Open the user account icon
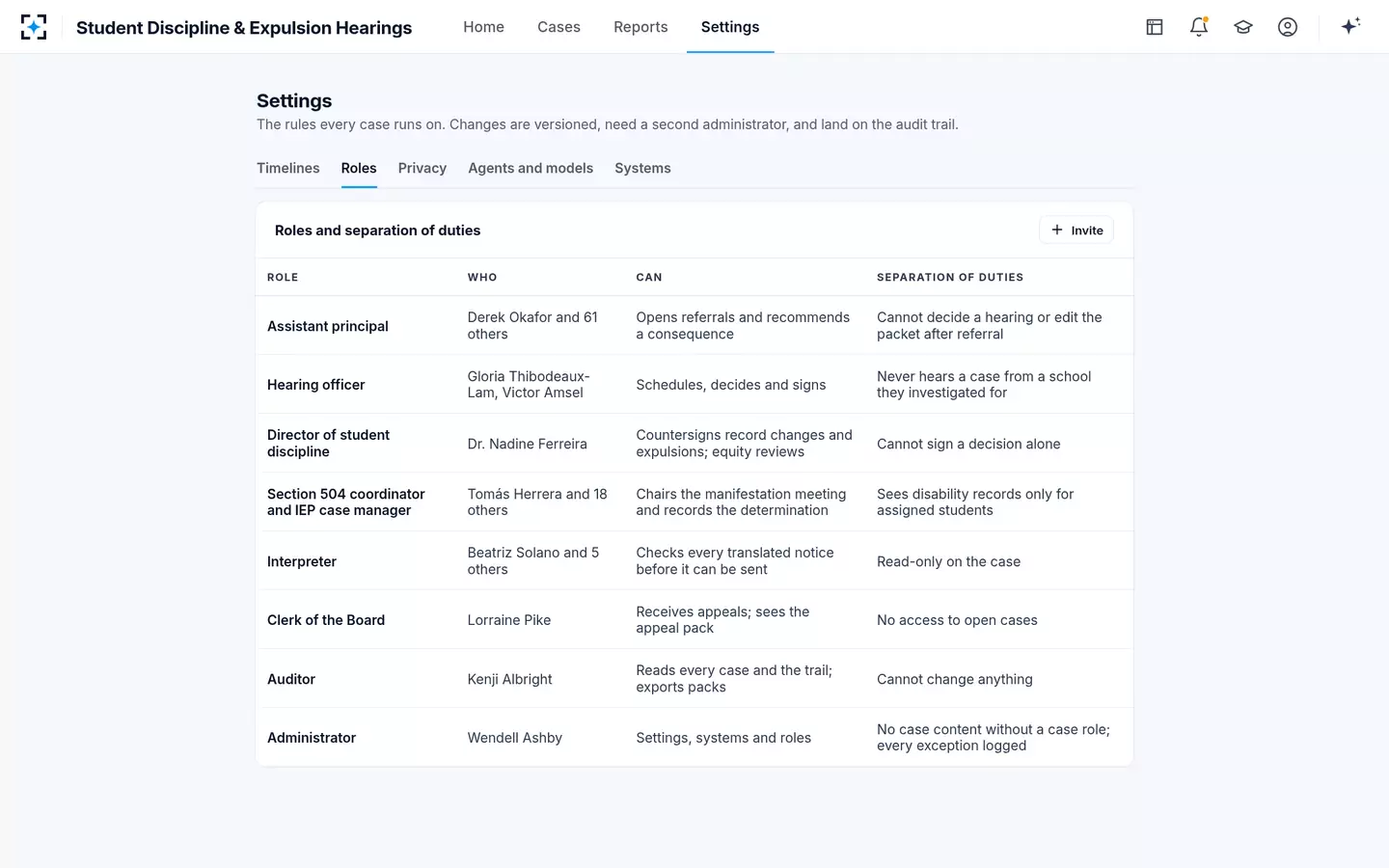The image size is (1389, 868). click(x=1288, y=27)
